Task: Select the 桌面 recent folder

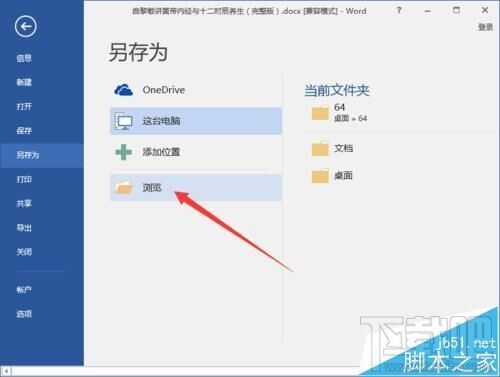Action: [x=400, y=176]
